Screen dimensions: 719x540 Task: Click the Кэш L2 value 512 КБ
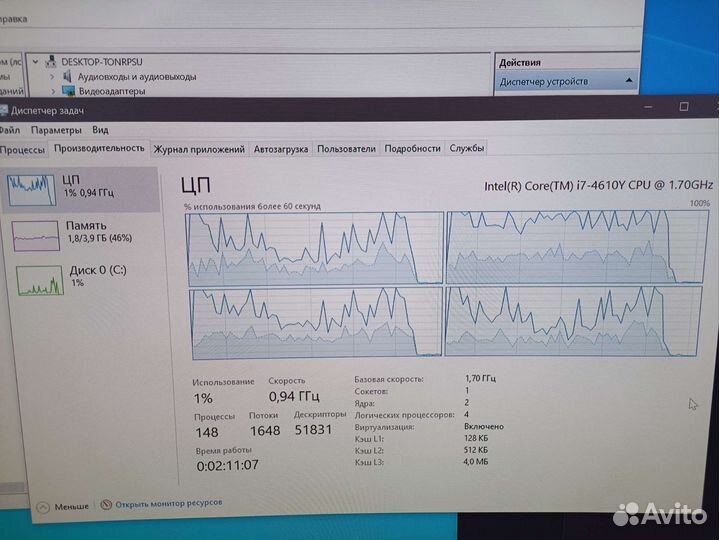(476, 450)
